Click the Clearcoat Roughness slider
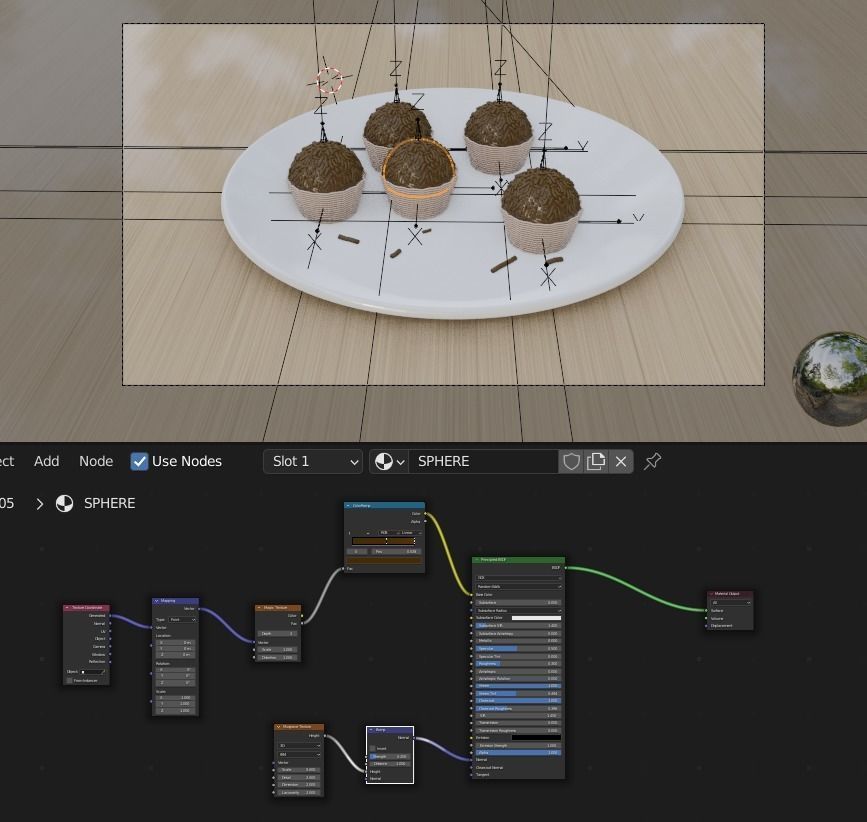Screen dimensions: 867x822 click(519, 709)
